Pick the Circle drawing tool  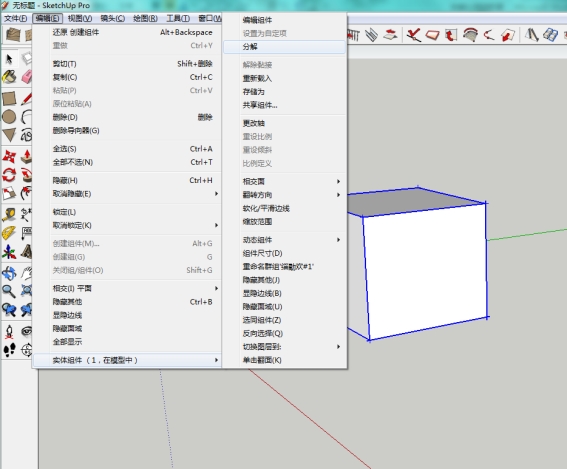tap(9, 117)
